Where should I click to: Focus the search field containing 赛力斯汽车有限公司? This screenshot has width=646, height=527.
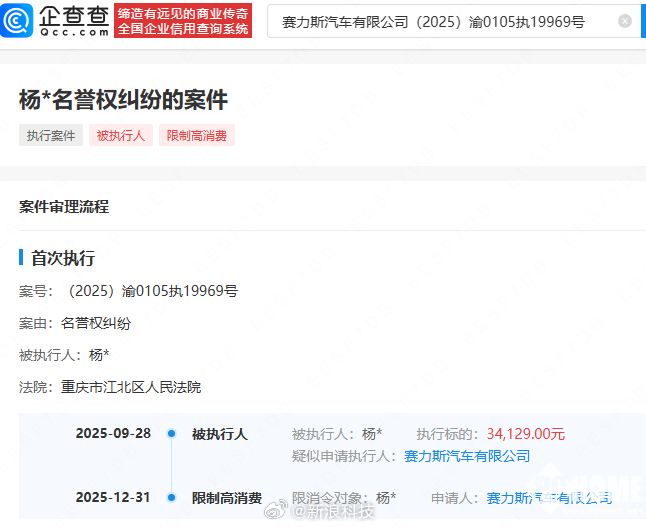click(440, 21)
